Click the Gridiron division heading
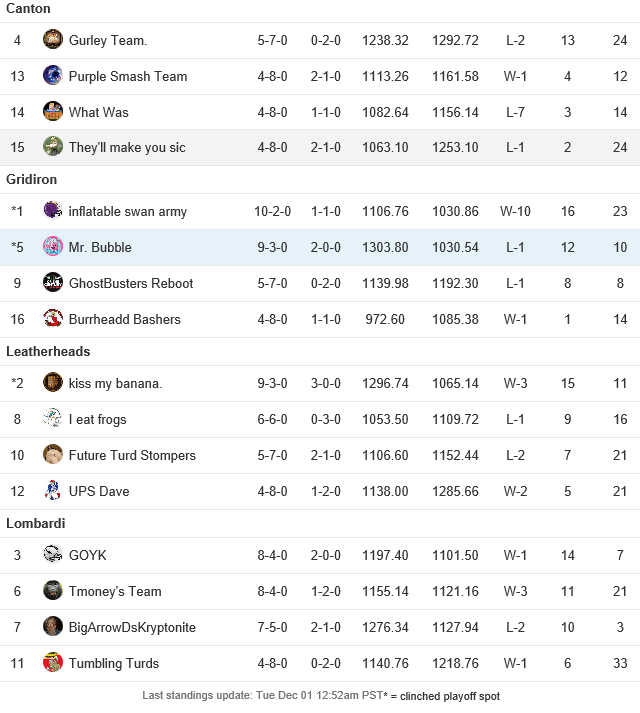 [31, 179]
